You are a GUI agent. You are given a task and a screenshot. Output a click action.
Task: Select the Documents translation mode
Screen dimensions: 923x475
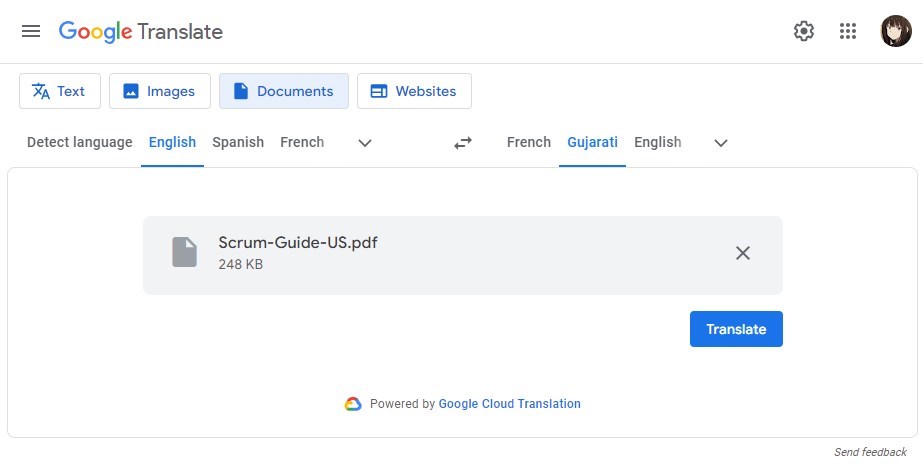[284, 91]
